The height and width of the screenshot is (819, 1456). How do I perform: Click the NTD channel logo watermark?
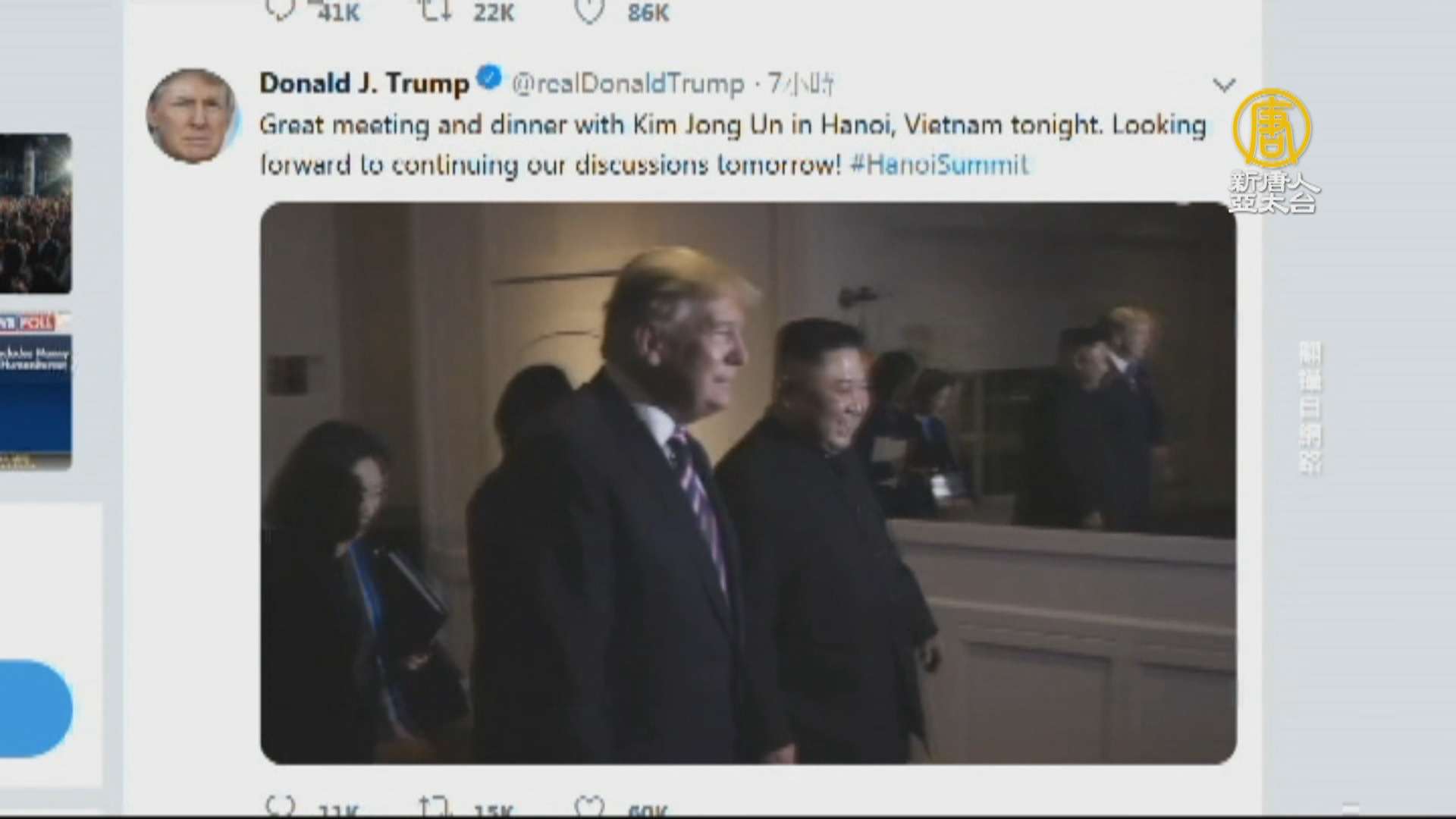point(1273,151)
